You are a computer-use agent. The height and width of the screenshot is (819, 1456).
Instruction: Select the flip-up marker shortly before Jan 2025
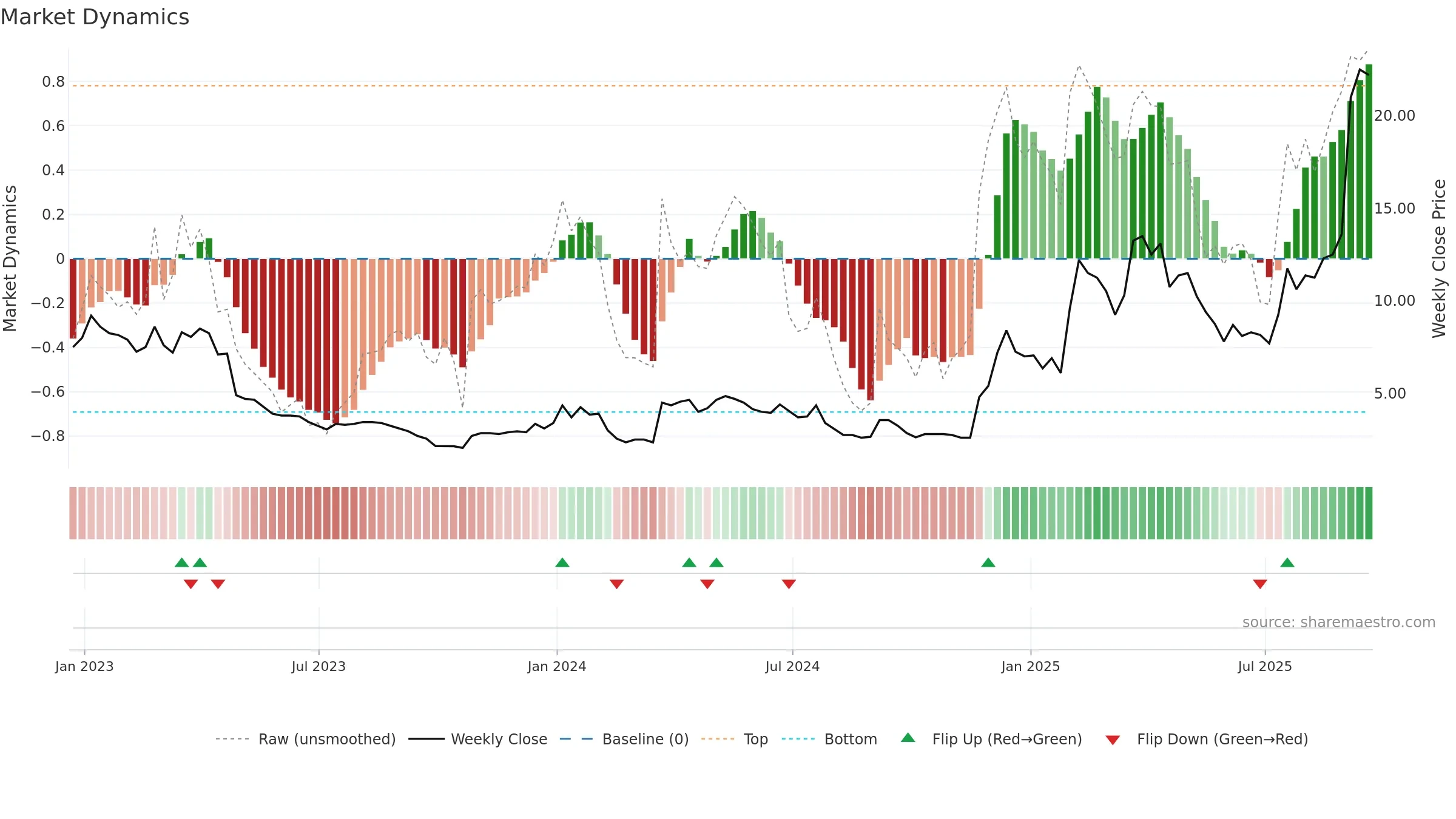(988, 562)
